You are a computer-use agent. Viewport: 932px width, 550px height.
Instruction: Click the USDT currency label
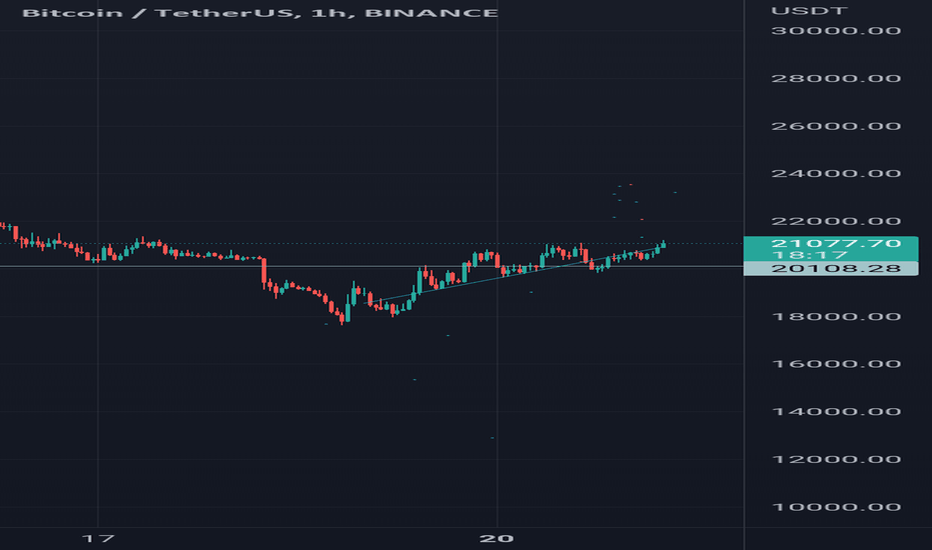pos(809,11)
